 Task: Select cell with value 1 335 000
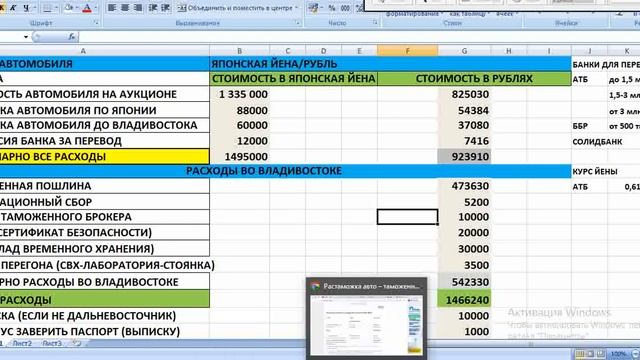(x=240, y=94)
